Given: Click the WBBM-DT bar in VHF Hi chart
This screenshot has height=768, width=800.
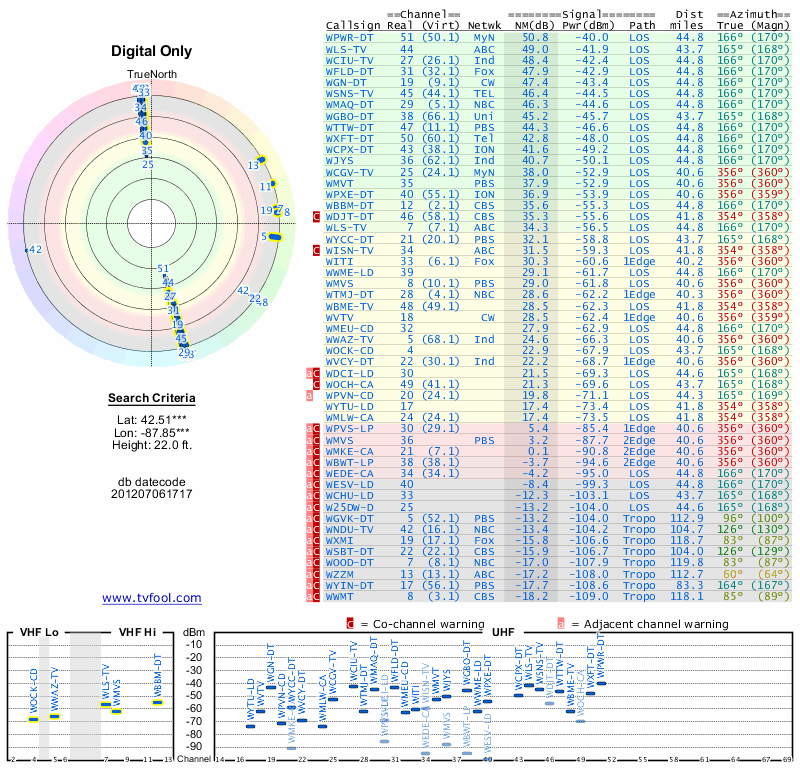Looking at the screenshot, I should click(x=157, y=703).
